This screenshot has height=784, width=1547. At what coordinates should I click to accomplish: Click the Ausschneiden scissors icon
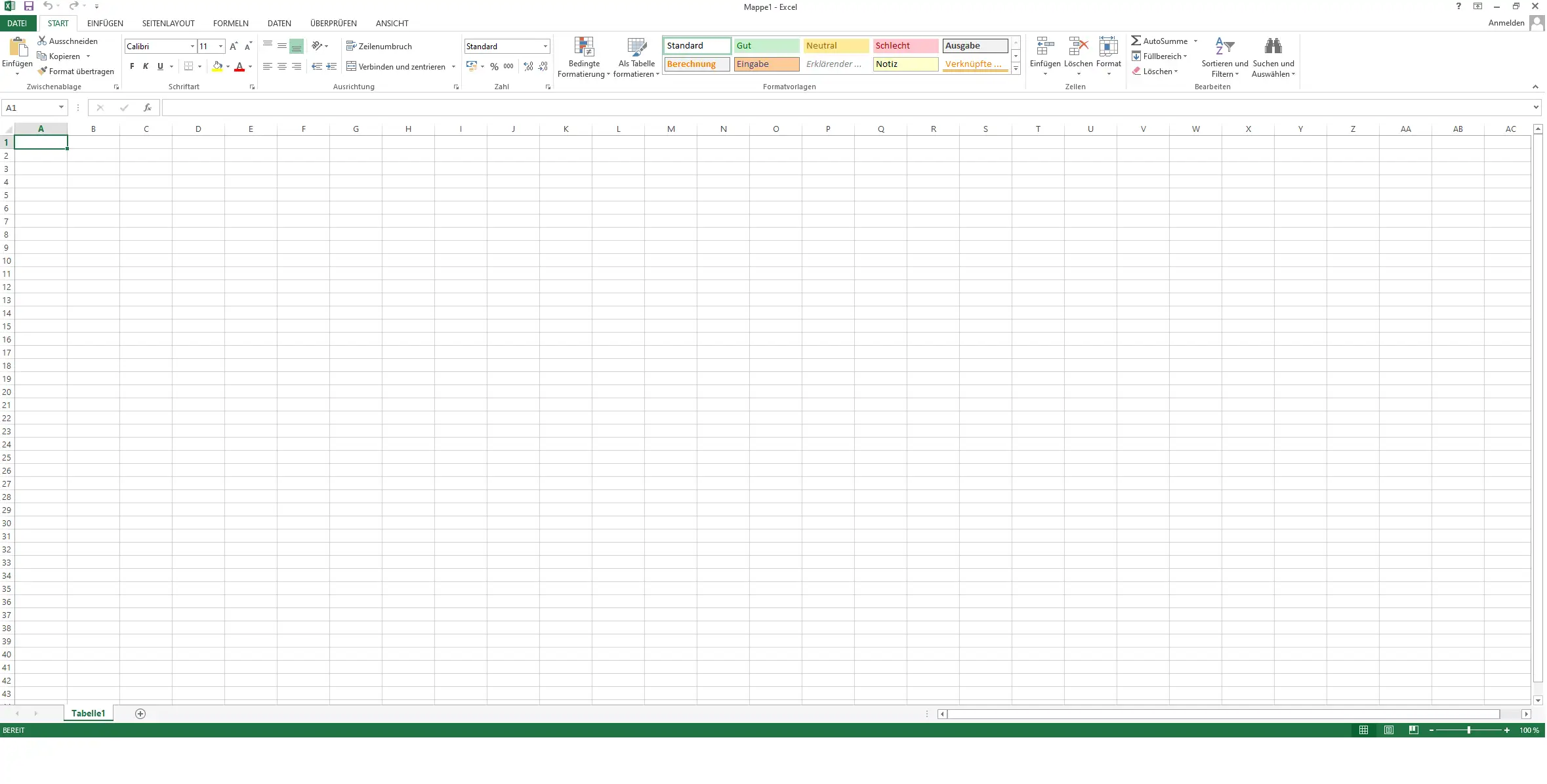click(x=42, y=41)
